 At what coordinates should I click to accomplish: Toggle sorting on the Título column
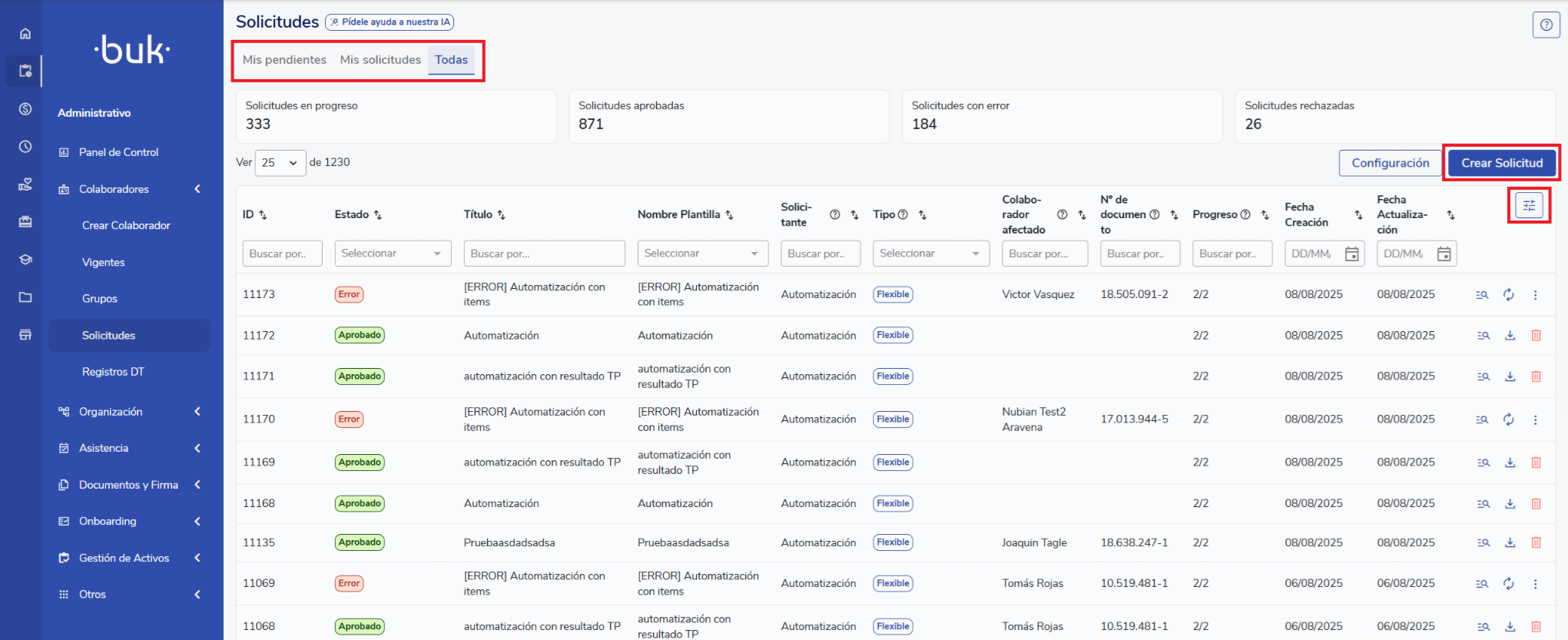(x=502, y=215)
